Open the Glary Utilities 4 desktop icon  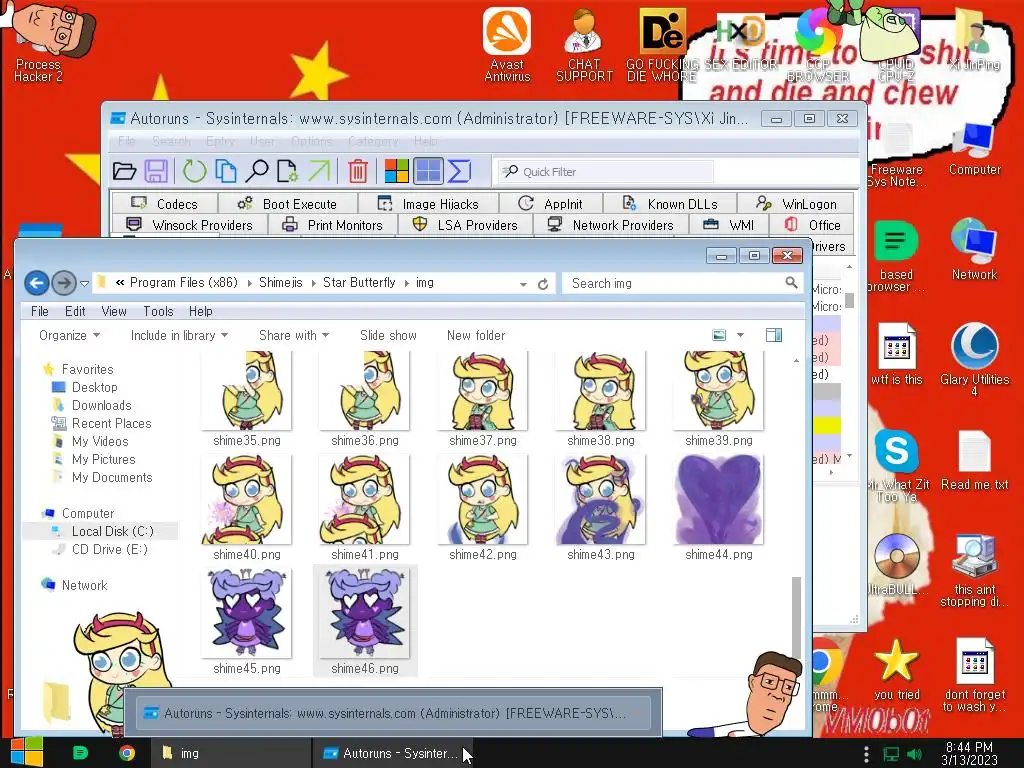974,360
